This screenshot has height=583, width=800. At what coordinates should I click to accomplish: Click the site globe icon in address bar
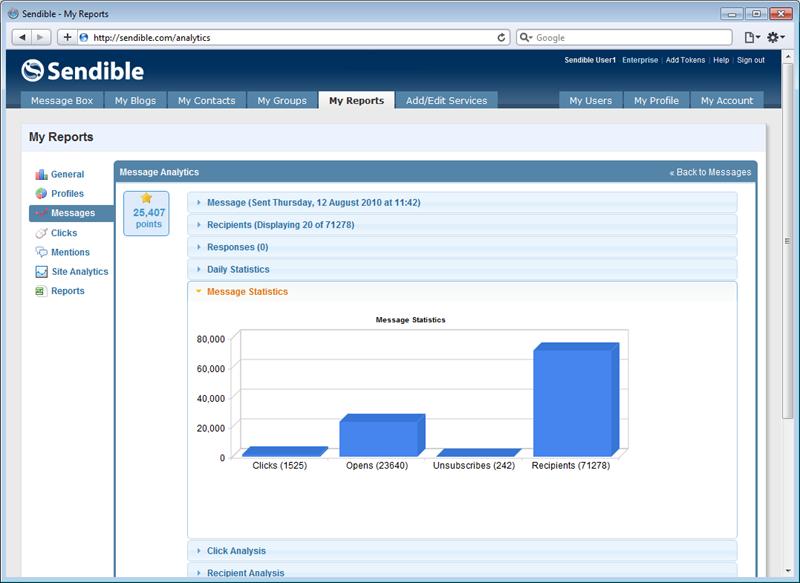click(x=84, y=37)
